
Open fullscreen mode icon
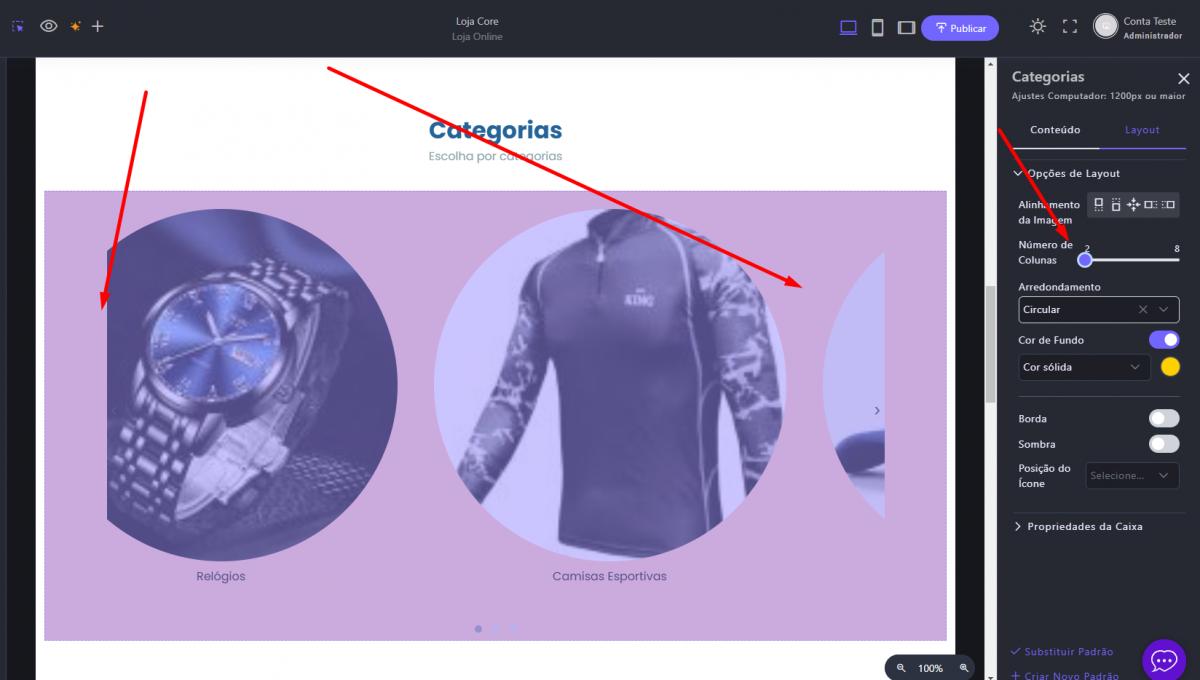[x=1070, y=27]
